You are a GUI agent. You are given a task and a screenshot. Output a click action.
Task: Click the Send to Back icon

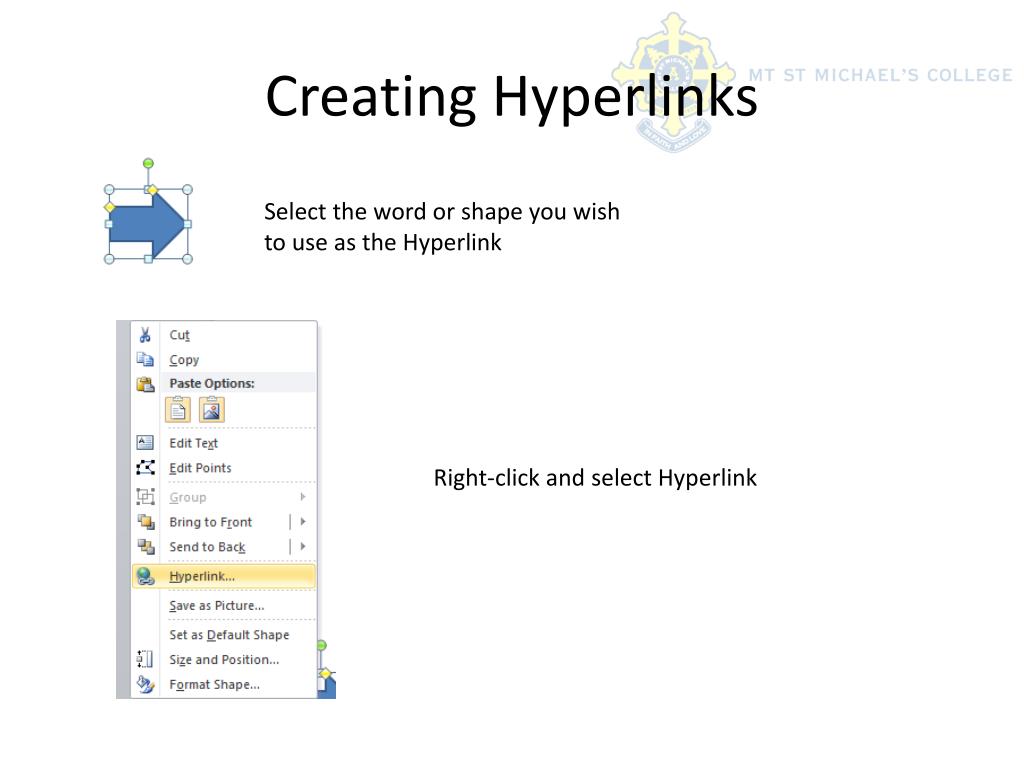tap(146, 547)
